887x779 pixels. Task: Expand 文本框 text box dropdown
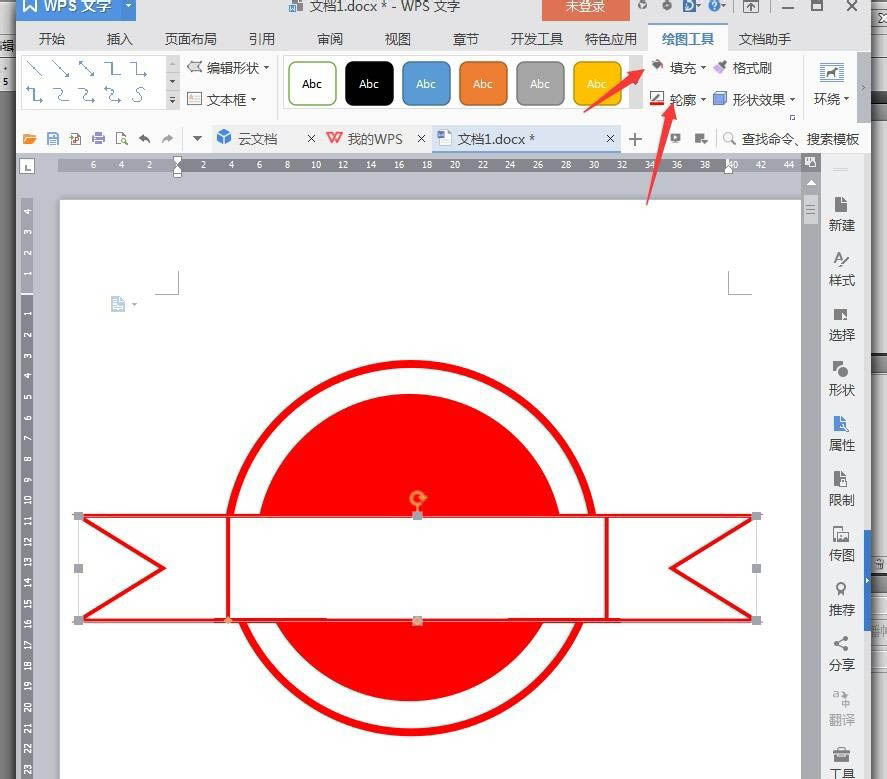pyautogui.click(x=253, y=100)
